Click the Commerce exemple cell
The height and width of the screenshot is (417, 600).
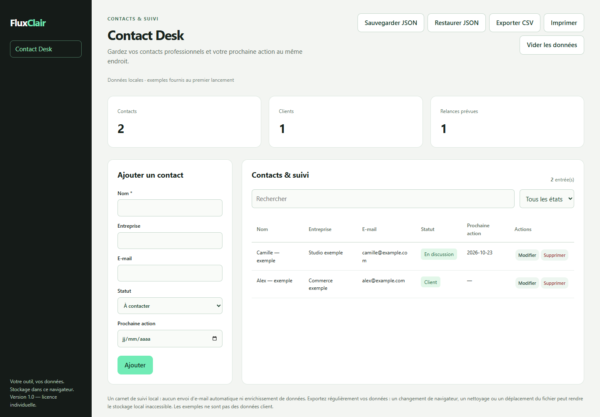click(321, 284)
